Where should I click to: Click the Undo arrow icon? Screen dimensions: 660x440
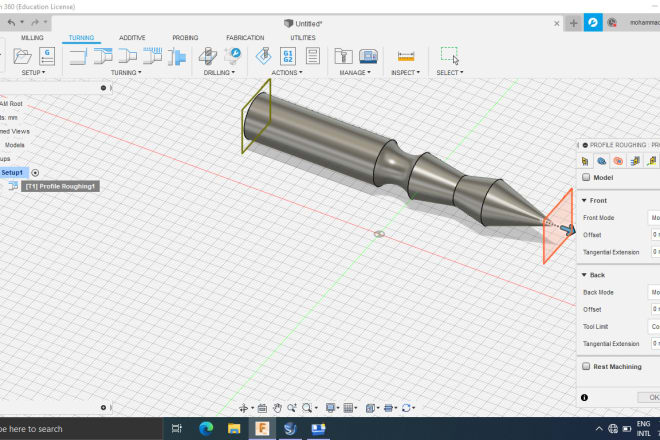pyautogui.click(x=12, y=22)
